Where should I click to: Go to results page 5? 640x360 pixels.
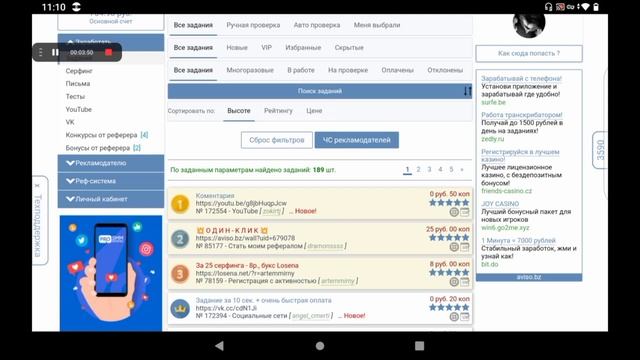pyautogui.click(x=451, y=169)
